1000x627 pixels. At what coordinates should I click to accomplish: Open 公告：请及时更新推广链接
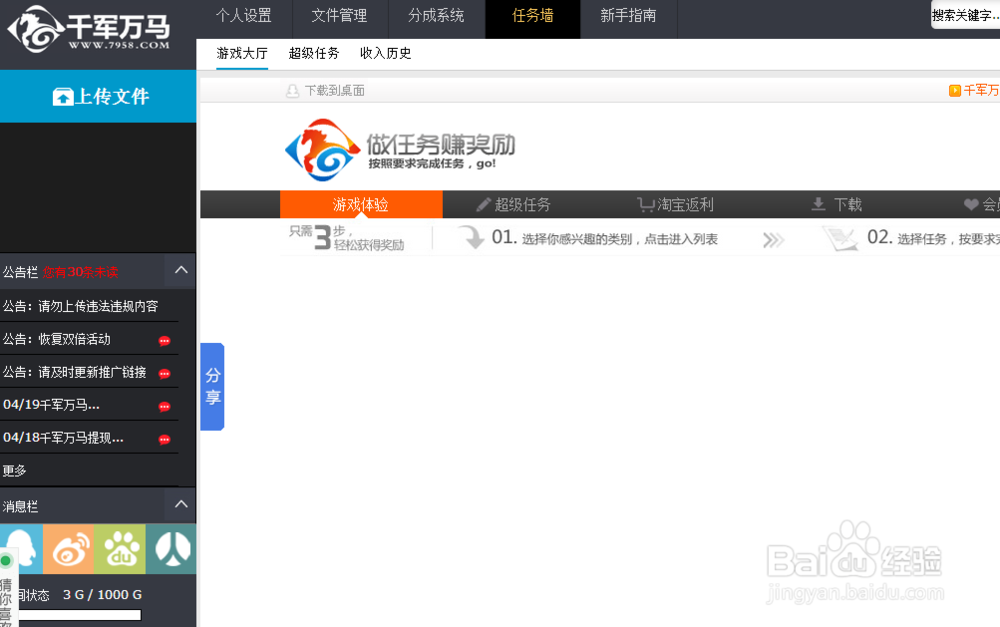(x=75, y=372)
